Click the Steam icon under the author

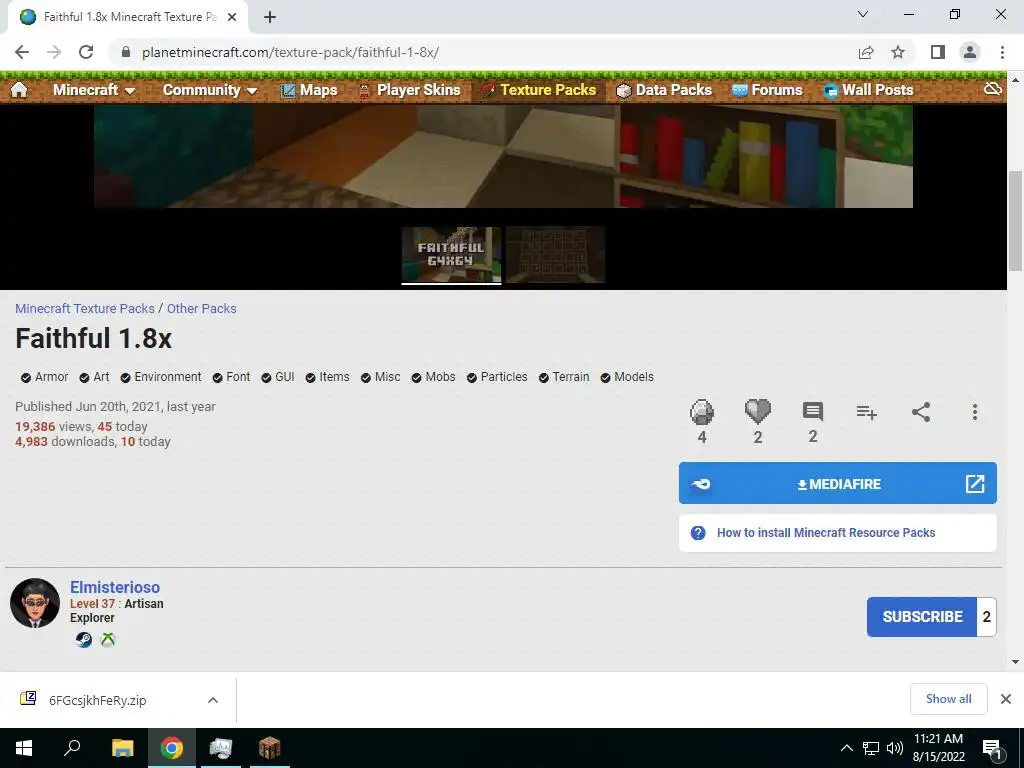coord(84,639)
